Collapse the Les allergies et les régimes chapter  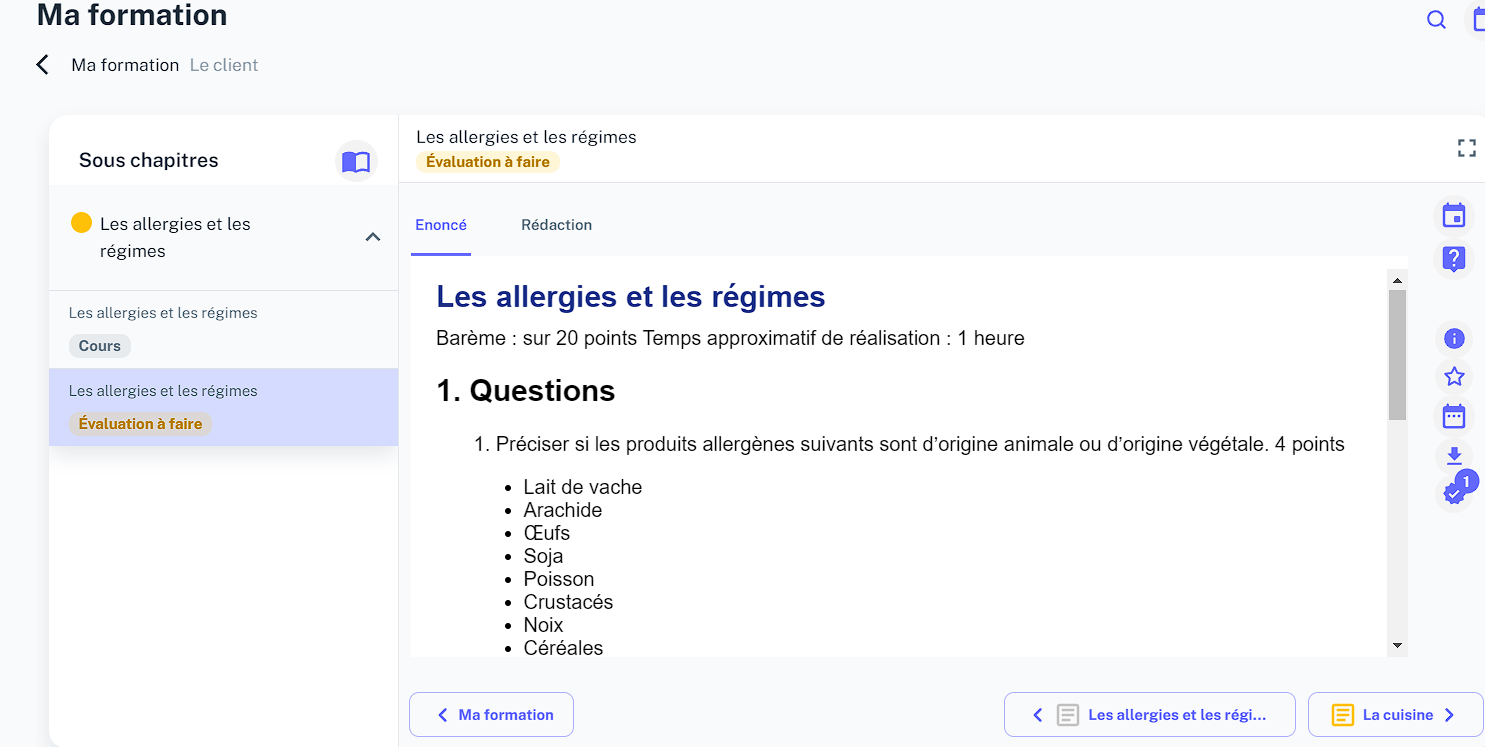click(x=373, y=237)
